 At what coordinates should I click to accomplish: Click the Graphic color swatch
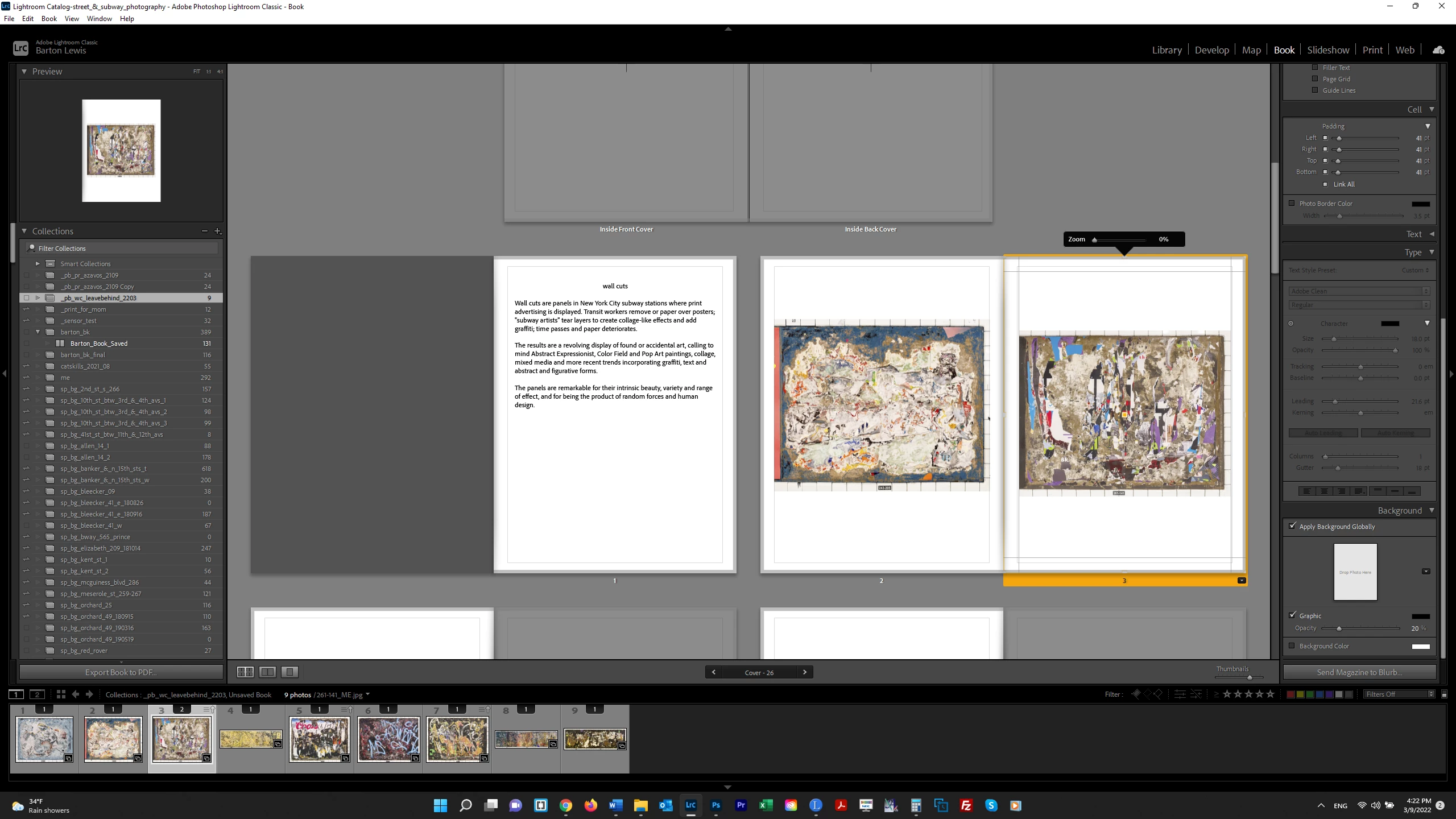click(1420, 616)
